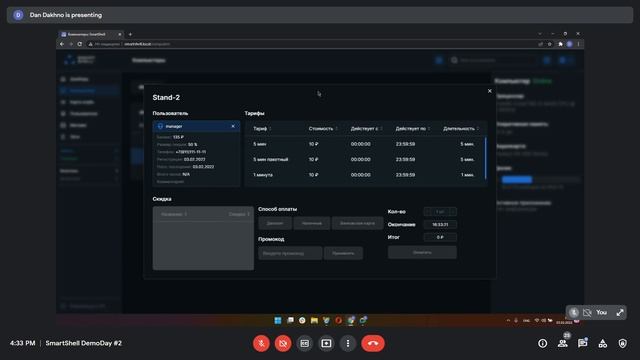Sort tariffs by Действует по column

(x=413, y=129)
